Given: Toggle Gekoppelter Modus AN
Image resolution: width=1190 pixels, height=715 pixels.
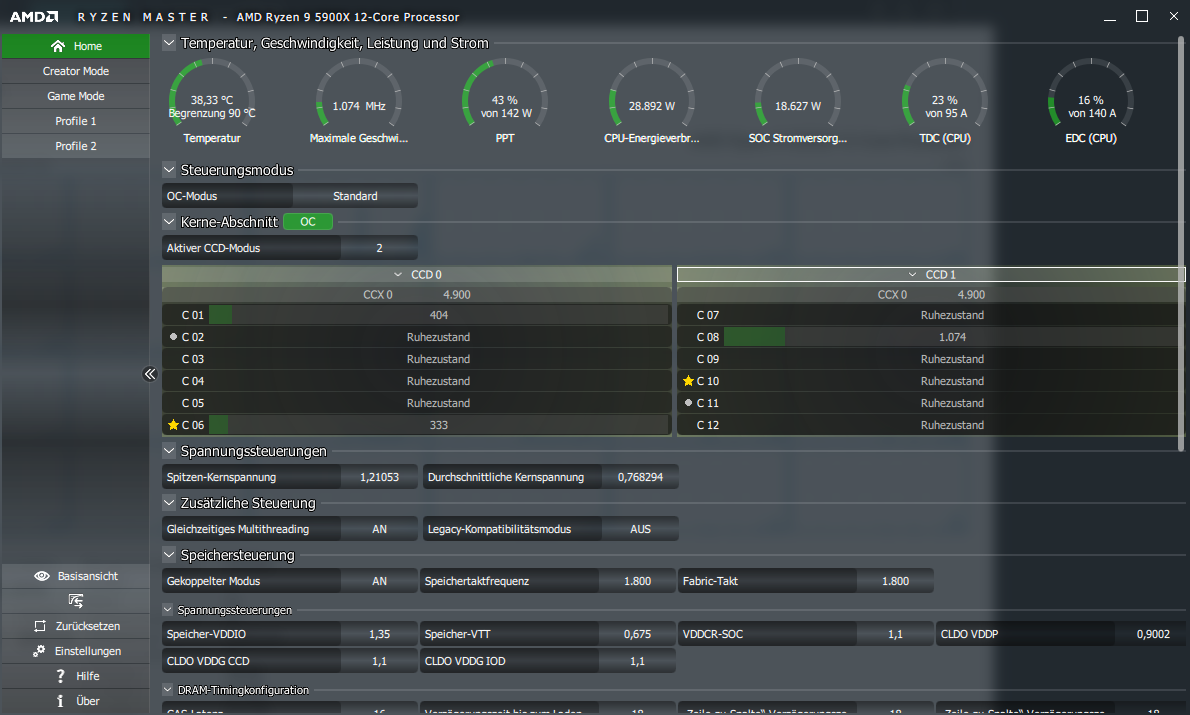Looking at the screenshot, I should tap(379, 581).
